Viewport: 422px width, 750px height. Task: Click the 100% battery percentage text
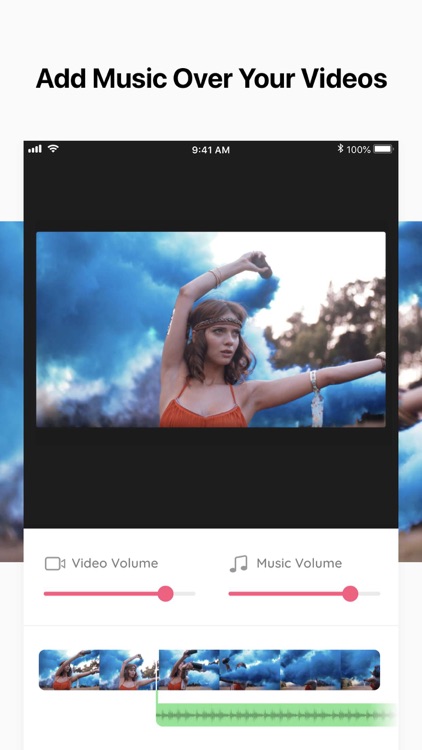(358, 150)
